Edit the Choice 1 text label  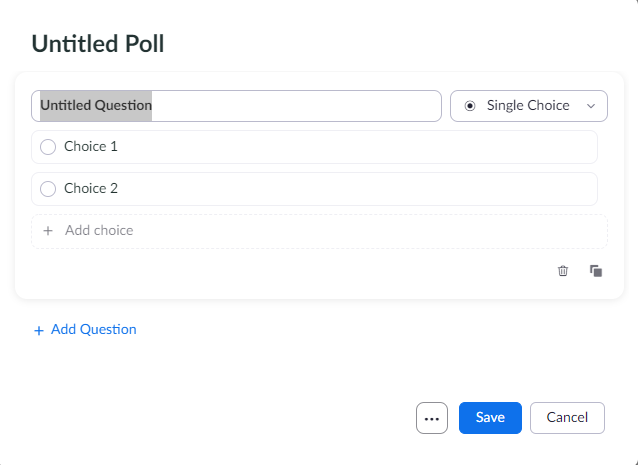tap(91, 147)
